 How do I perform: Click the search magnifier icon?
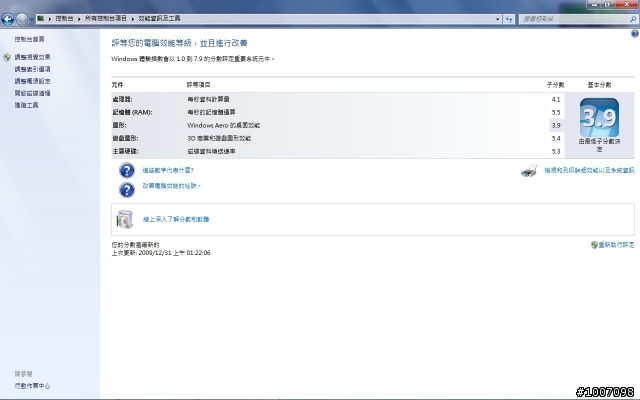point(633,19)
